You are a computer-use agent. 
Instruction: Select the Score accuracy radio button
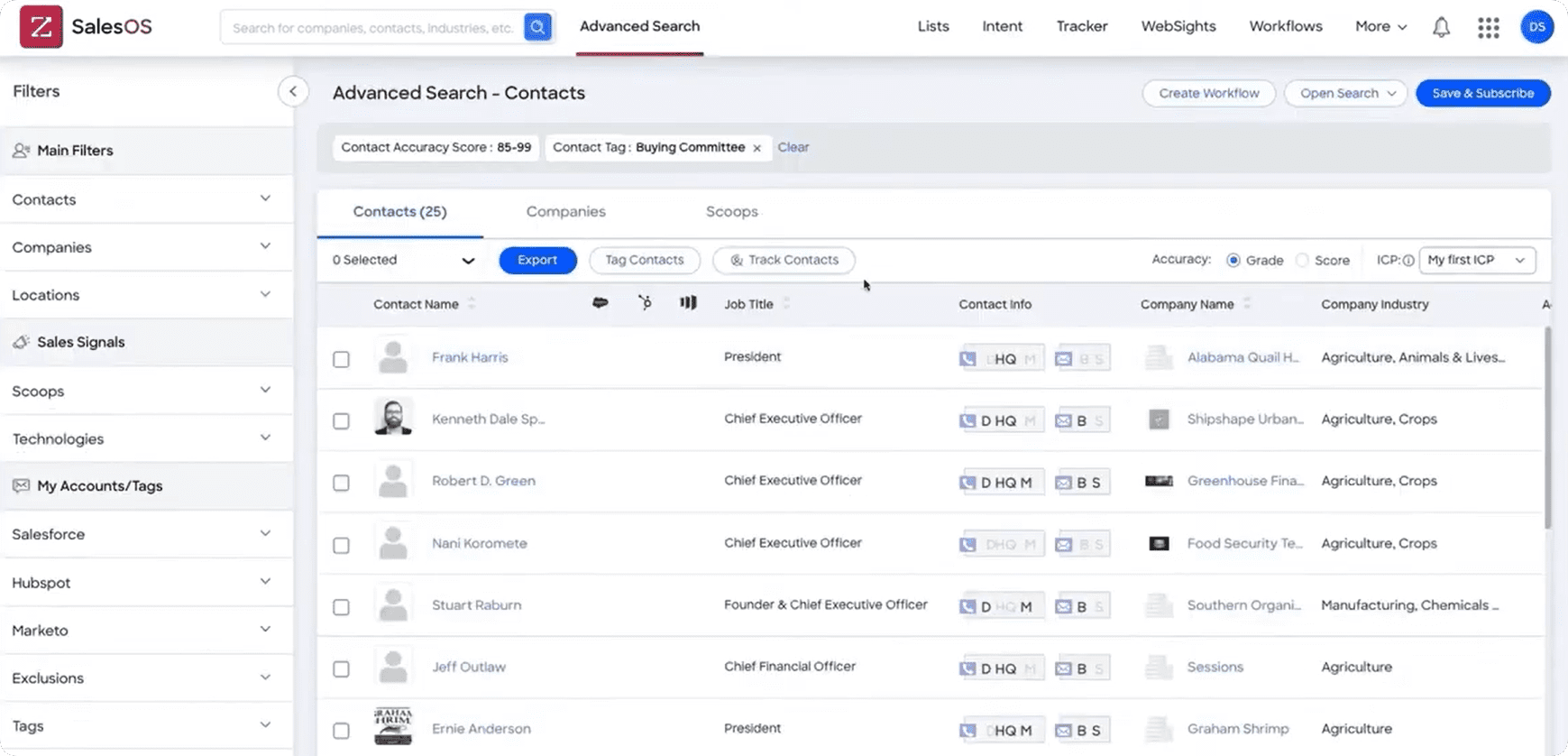[1302, 260]
